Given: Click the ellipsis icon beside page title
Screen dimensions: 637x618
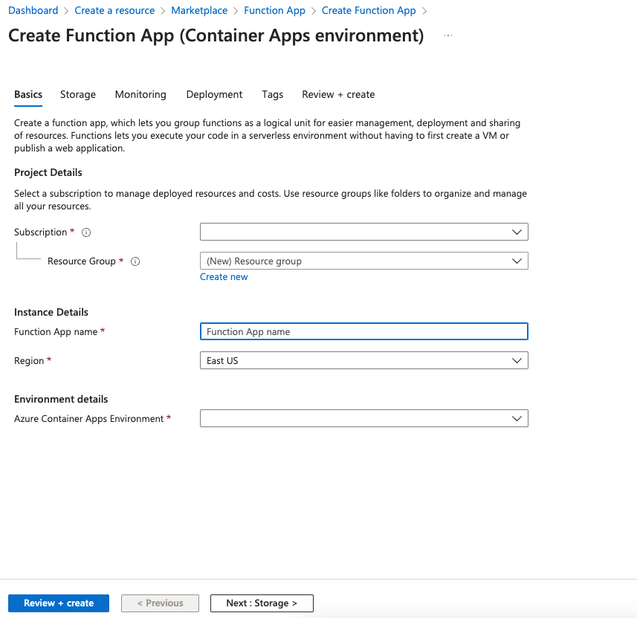Looking at the screenshot, I should [448, 36].
